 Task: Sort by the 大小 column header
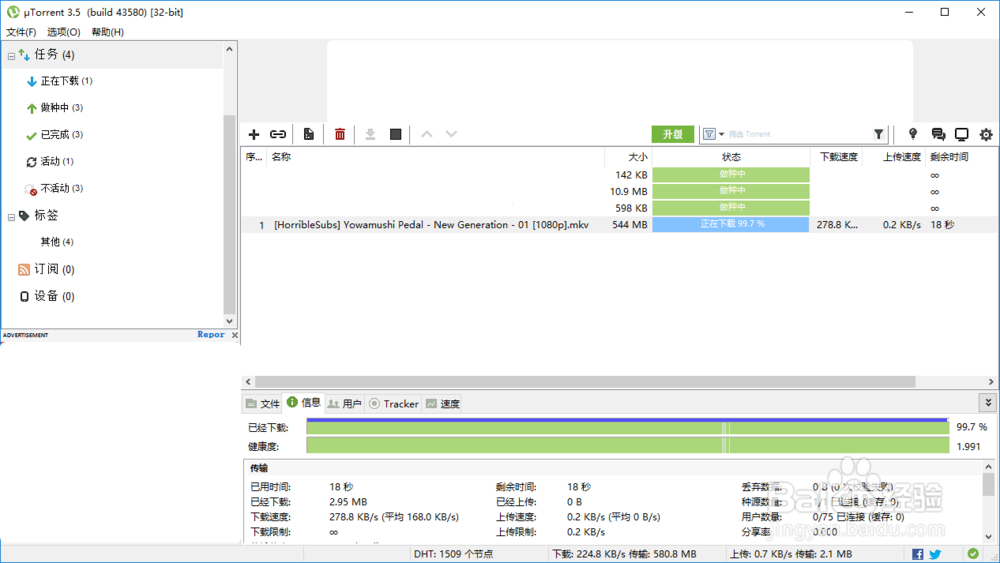(x=628, y=157)
